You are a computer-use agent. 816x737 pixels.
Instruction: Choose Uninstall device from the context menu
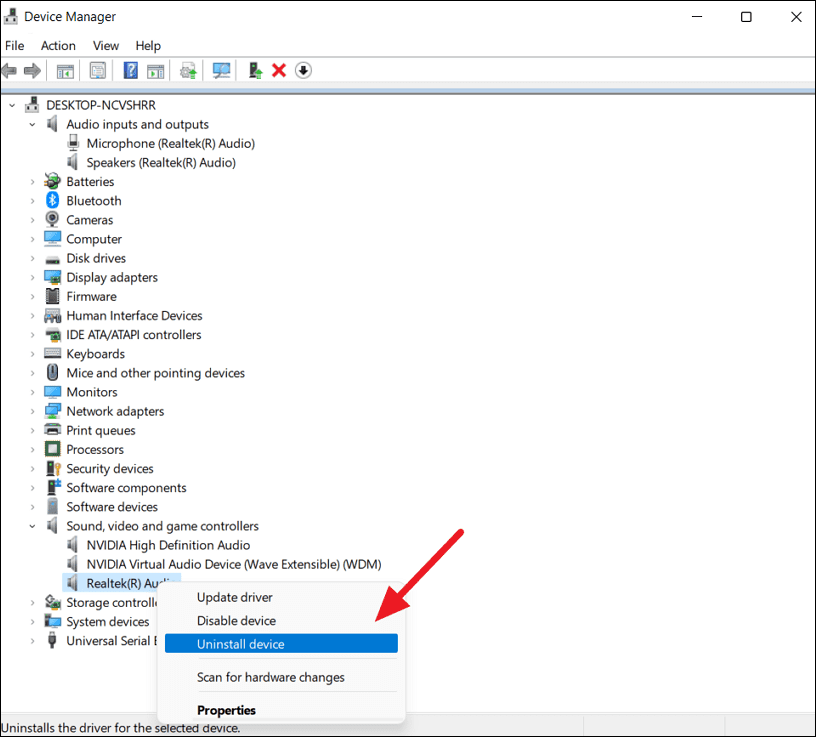click(x=240, y=643)
